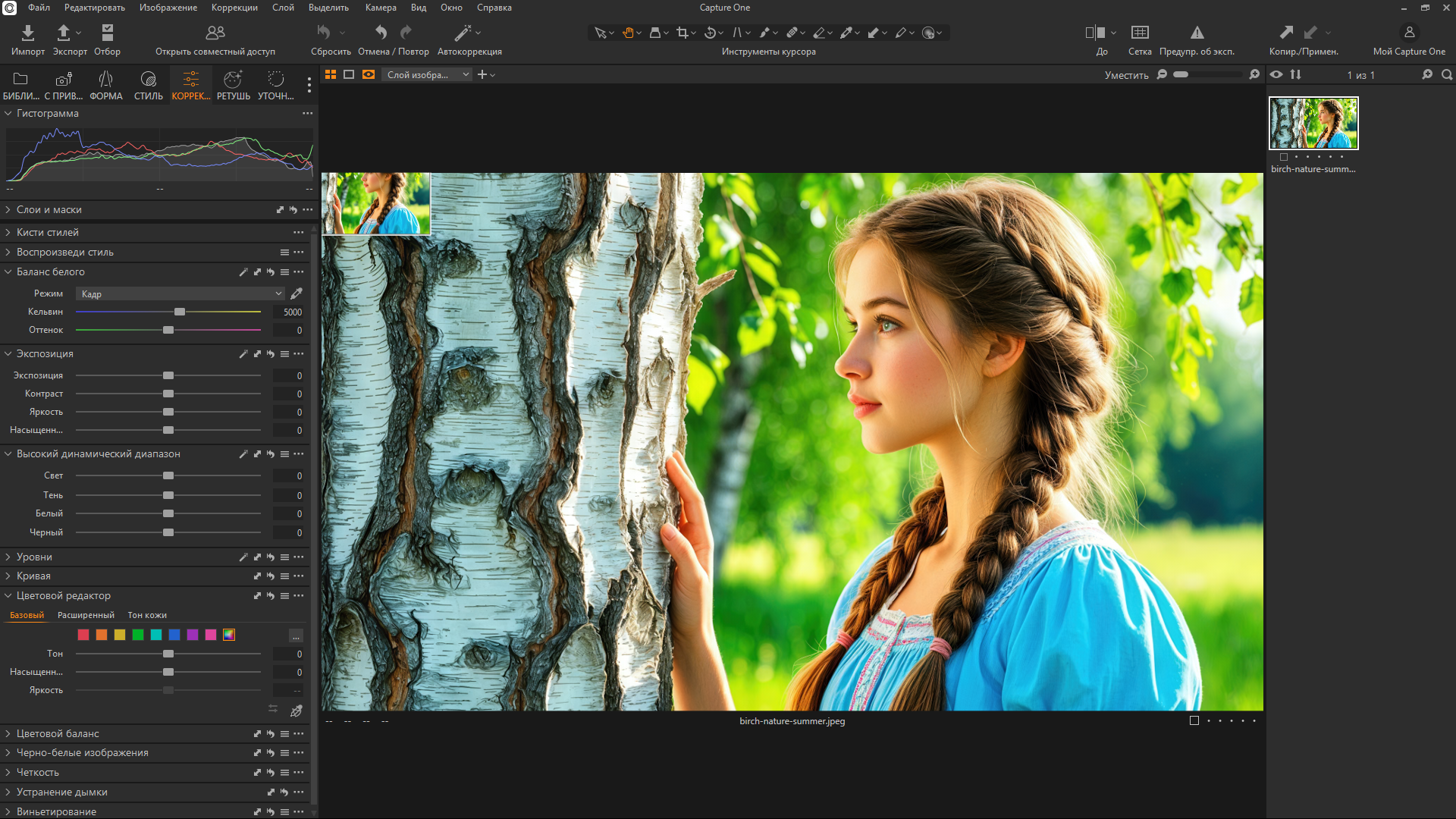This screenshot has height=819, width=1456.
Task: Open the Grid overlay tool
Action: 1139,33
